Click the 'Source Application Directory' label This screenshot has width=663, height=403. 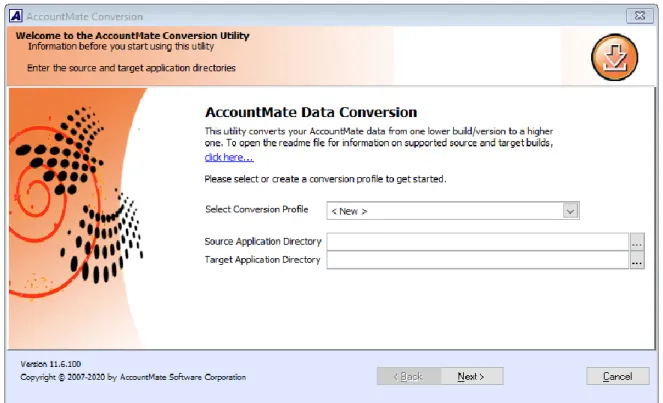(263, 241)
